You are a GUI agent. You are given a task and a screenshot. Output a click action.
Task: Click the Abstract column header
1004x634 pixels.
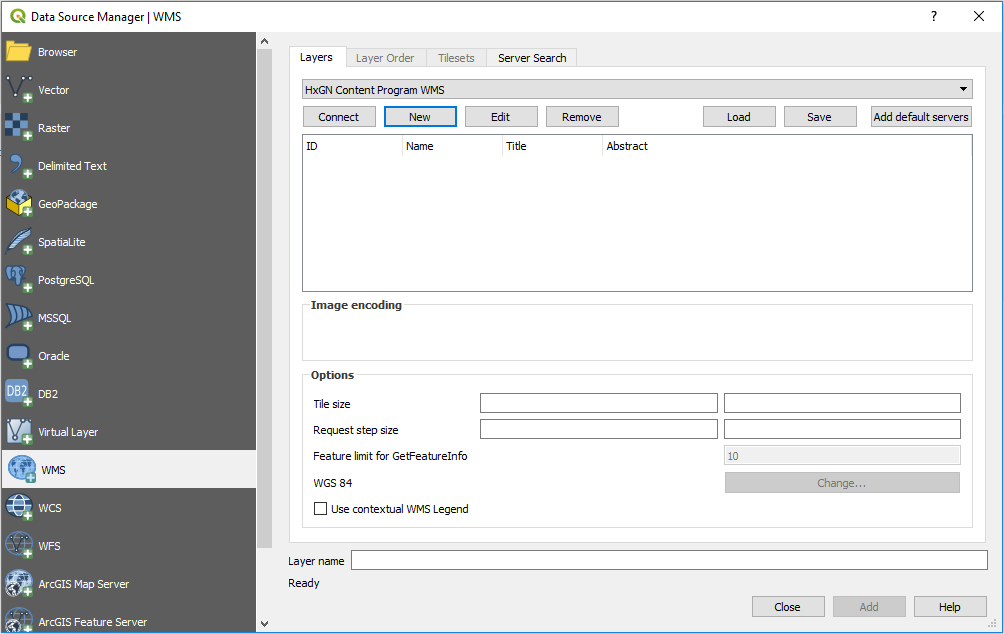[627, 146]
